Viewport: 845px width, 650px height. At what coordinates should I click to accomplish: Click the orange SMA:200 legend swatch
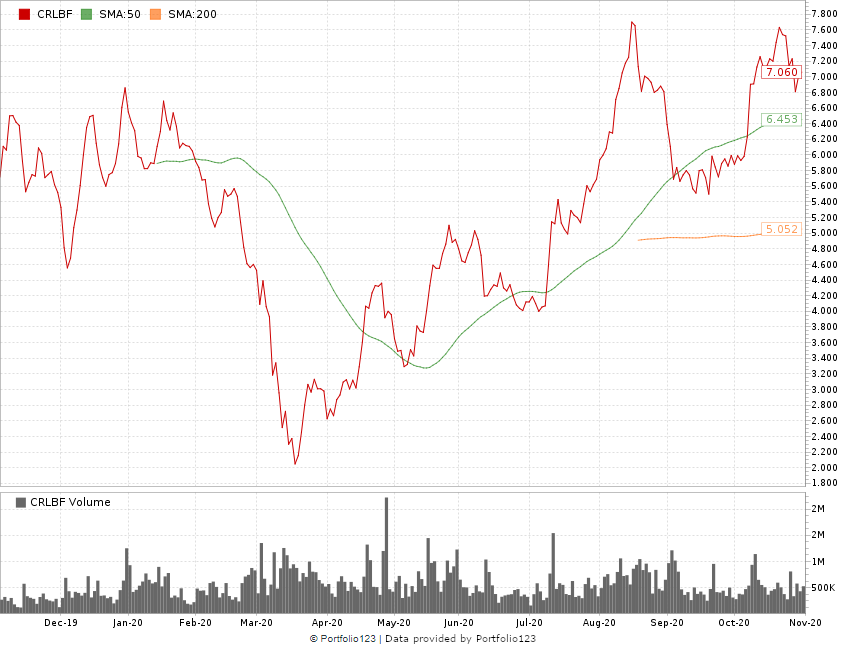tap(155, 14)
